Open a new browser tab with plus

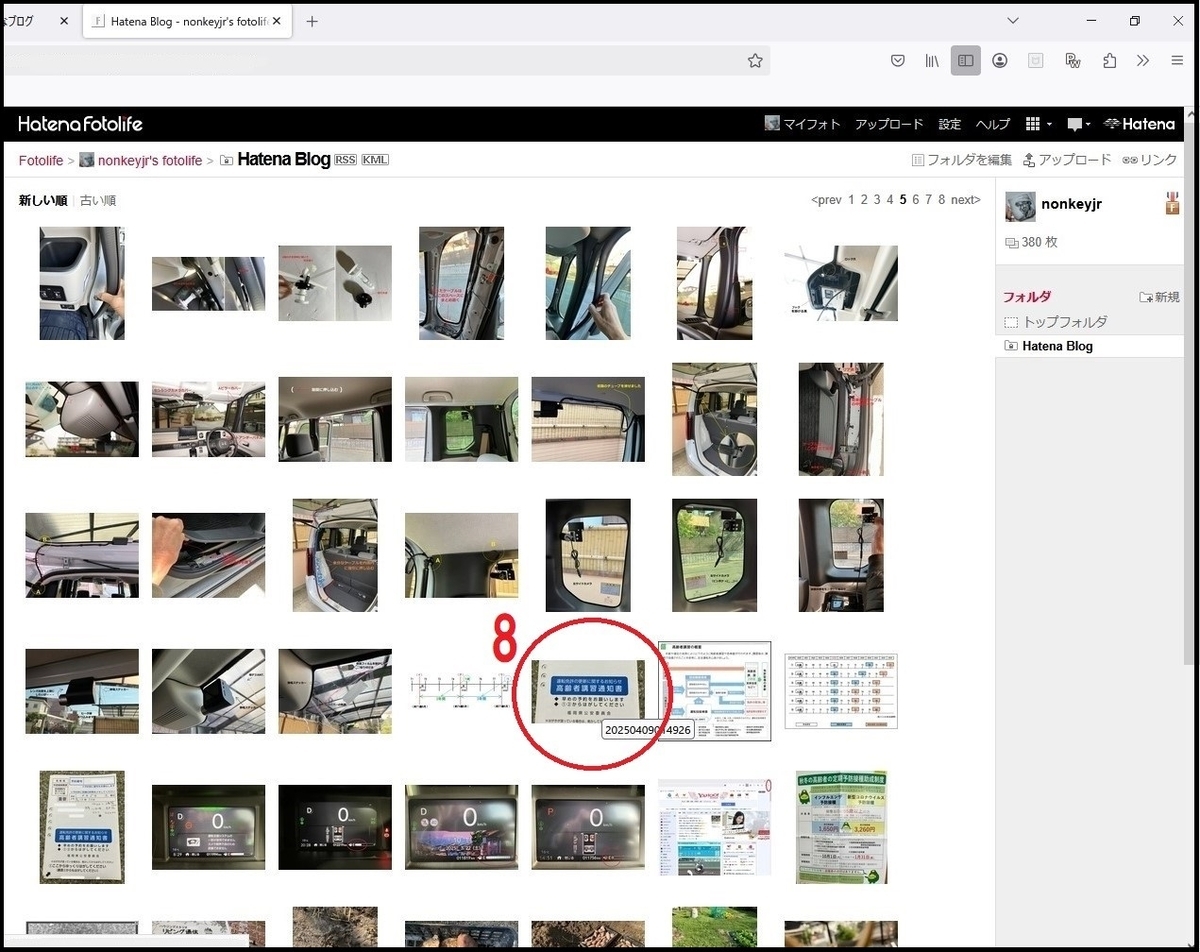tap(312, 21)
